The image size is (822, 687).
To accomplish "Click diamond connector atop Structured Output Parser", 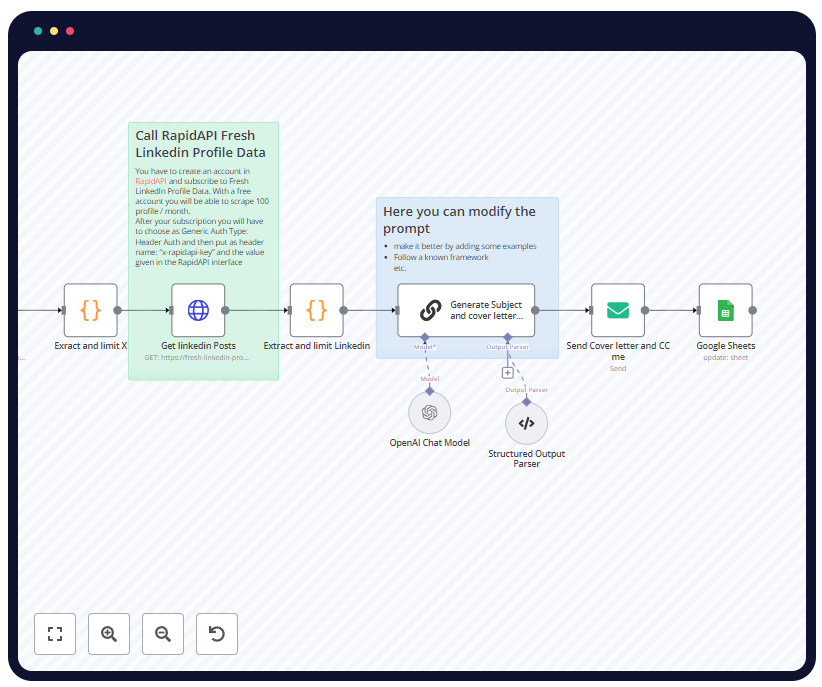I will click(x=526, y=402).
